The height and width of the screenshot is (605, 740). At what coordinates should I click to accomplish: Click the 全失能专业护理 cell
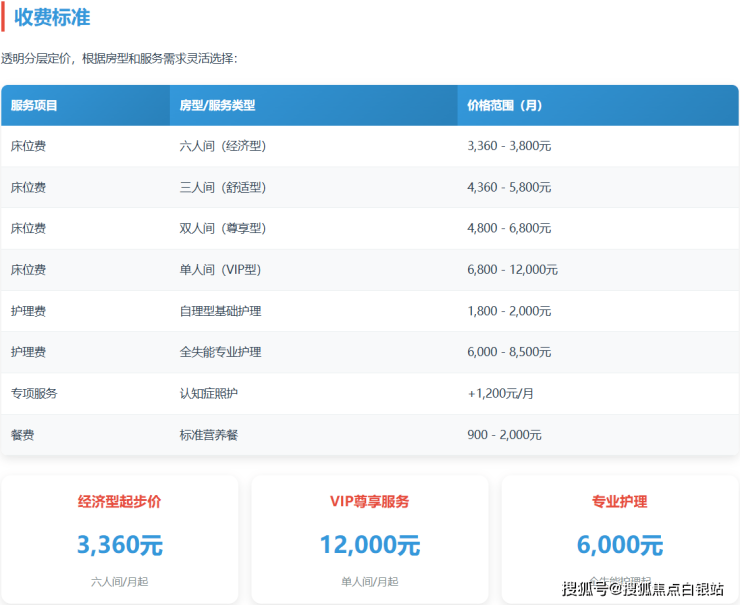220,352
